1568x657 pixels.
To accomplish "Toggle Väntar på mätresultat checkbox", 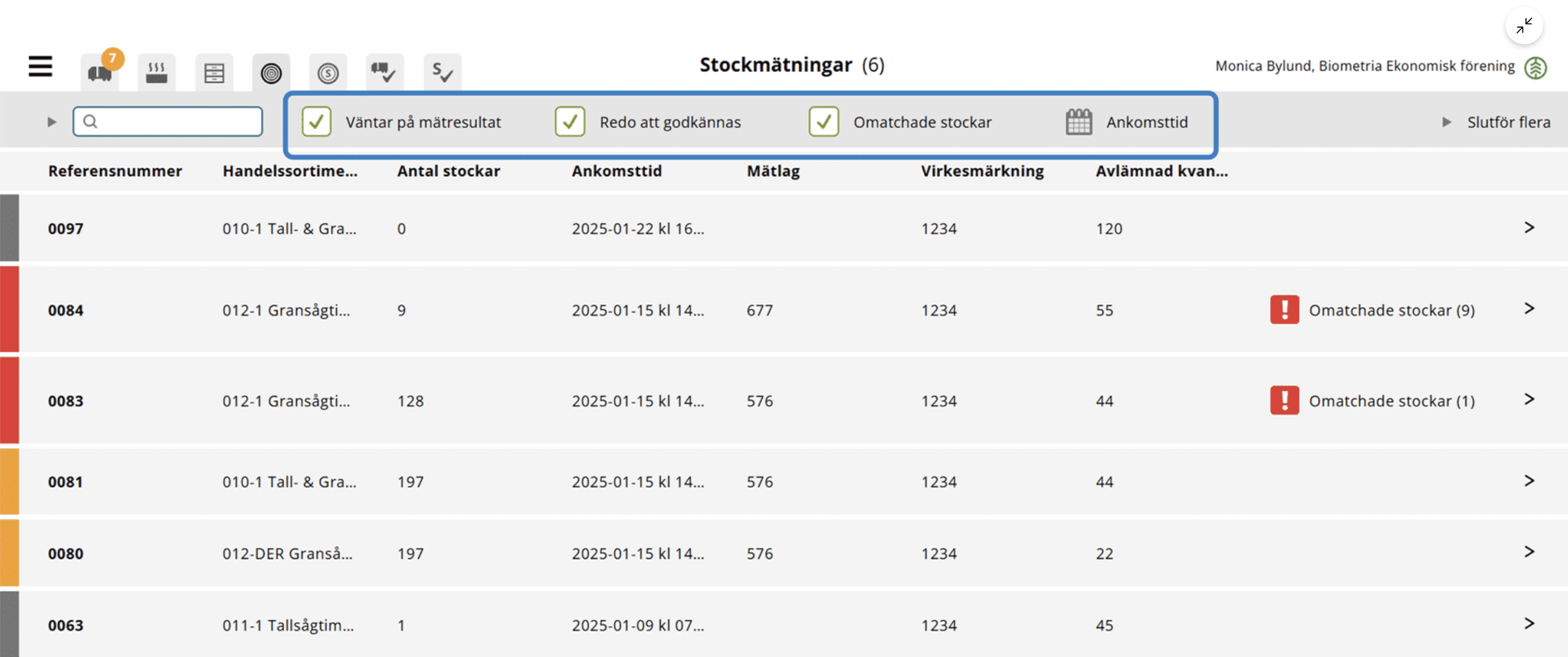I will pyautogui.click(x=316, y=122).
